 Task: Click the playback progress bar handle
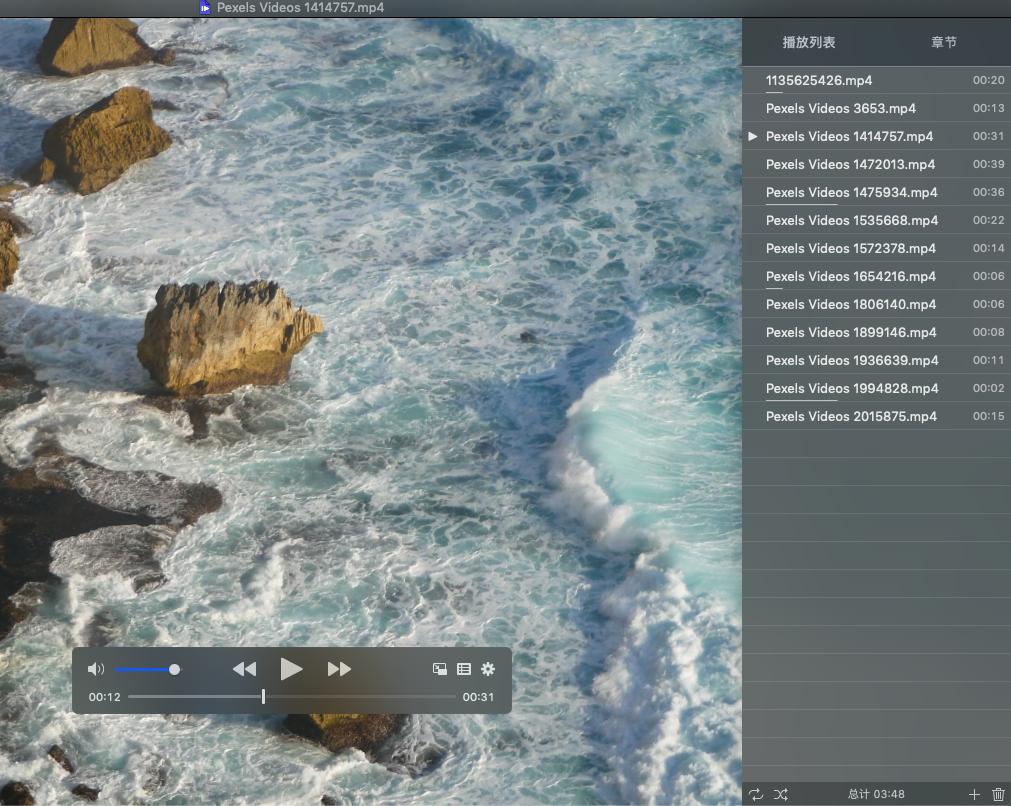click(263, 696)
